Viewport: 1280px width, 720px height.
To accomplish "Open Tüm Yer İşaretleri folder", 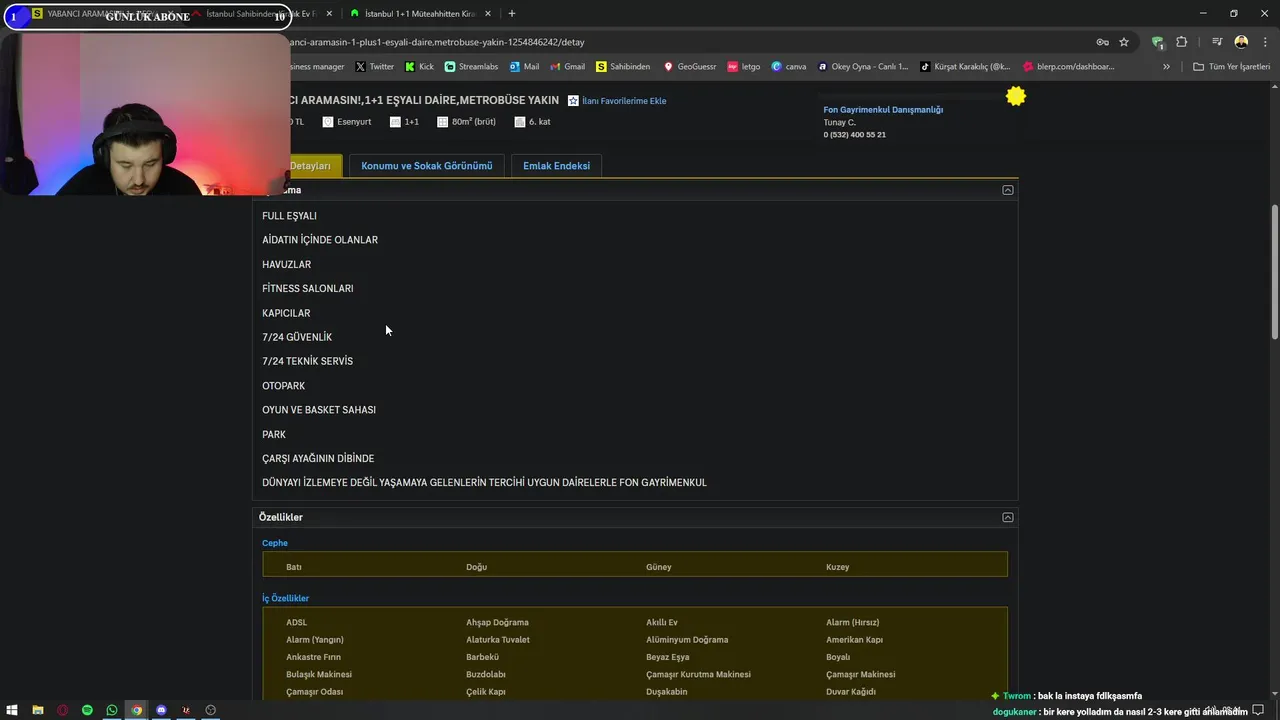I will (1231, 67).
